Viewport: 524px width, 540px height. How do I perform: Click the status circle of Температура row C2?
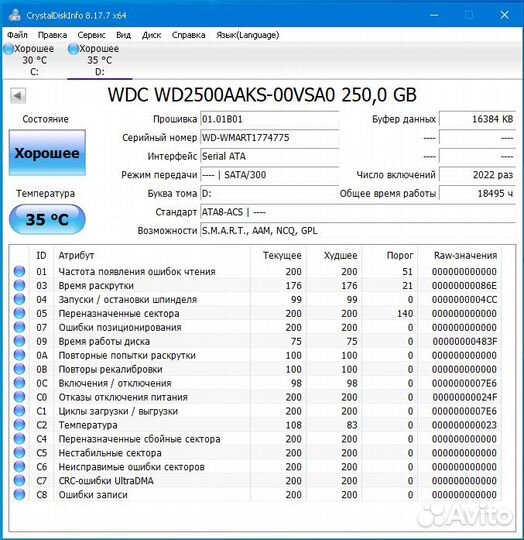point(20,425)
